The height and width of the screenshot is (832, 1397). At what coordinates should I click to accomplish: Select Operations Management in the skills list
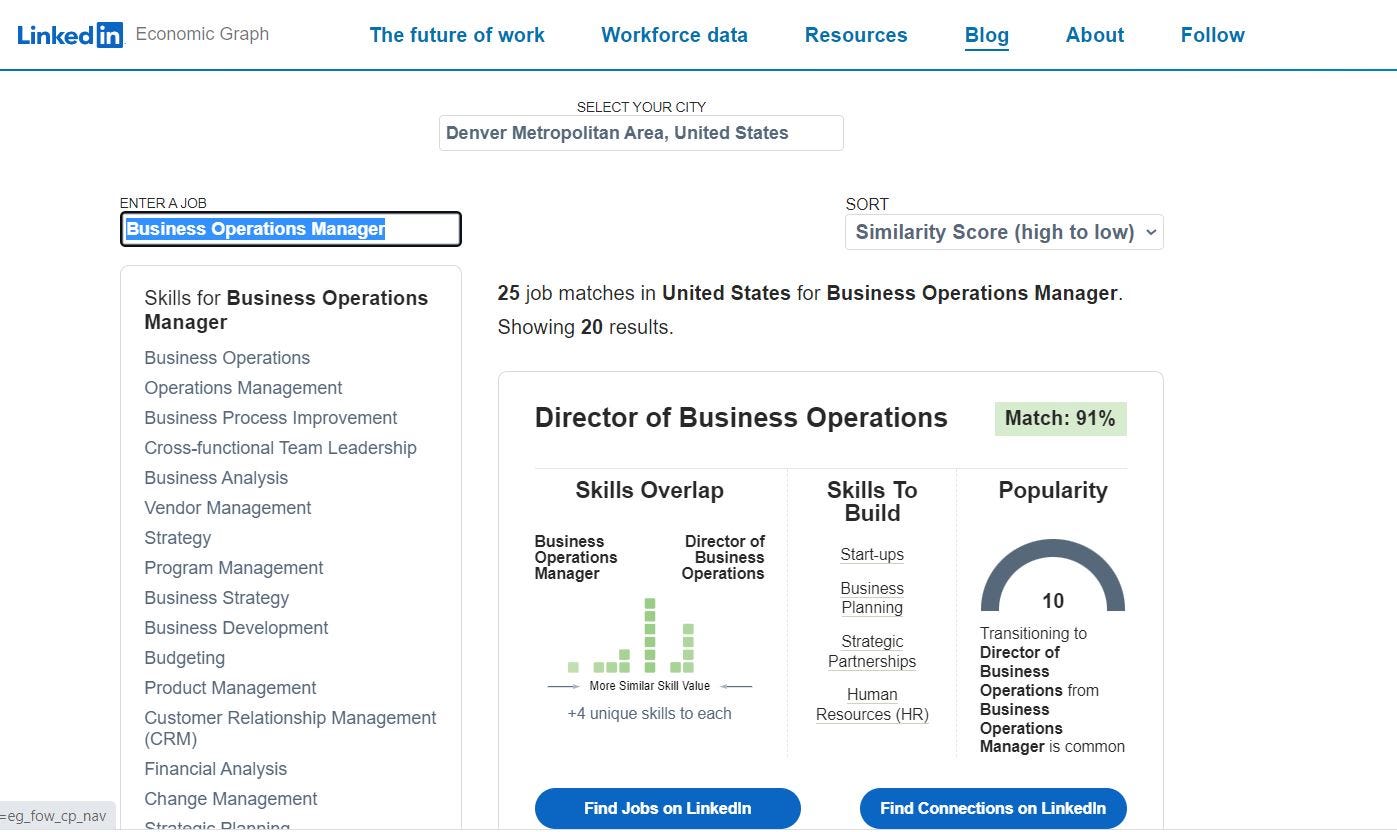(x=243, y=388)
